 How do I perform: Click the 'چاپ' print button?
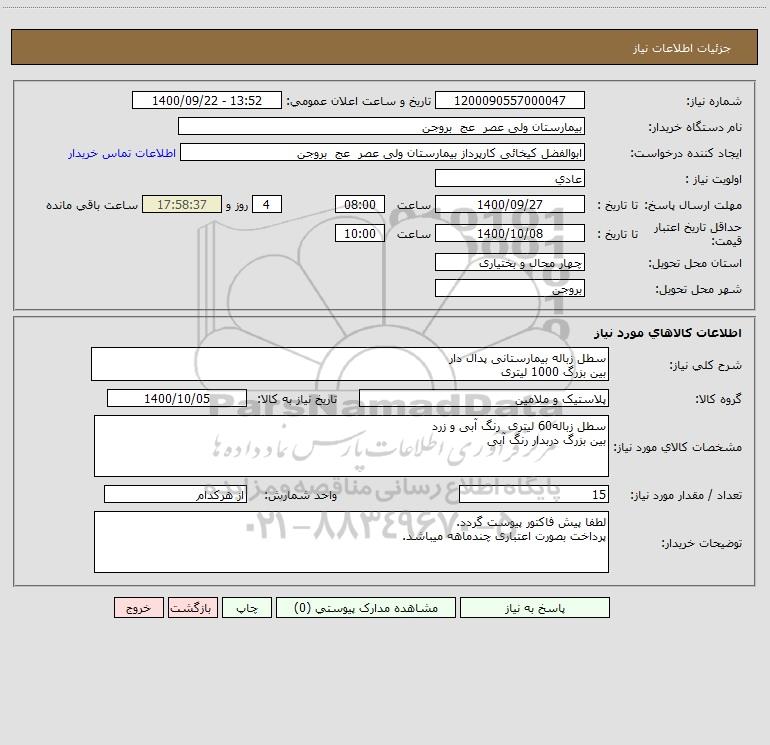coord(247,607)
